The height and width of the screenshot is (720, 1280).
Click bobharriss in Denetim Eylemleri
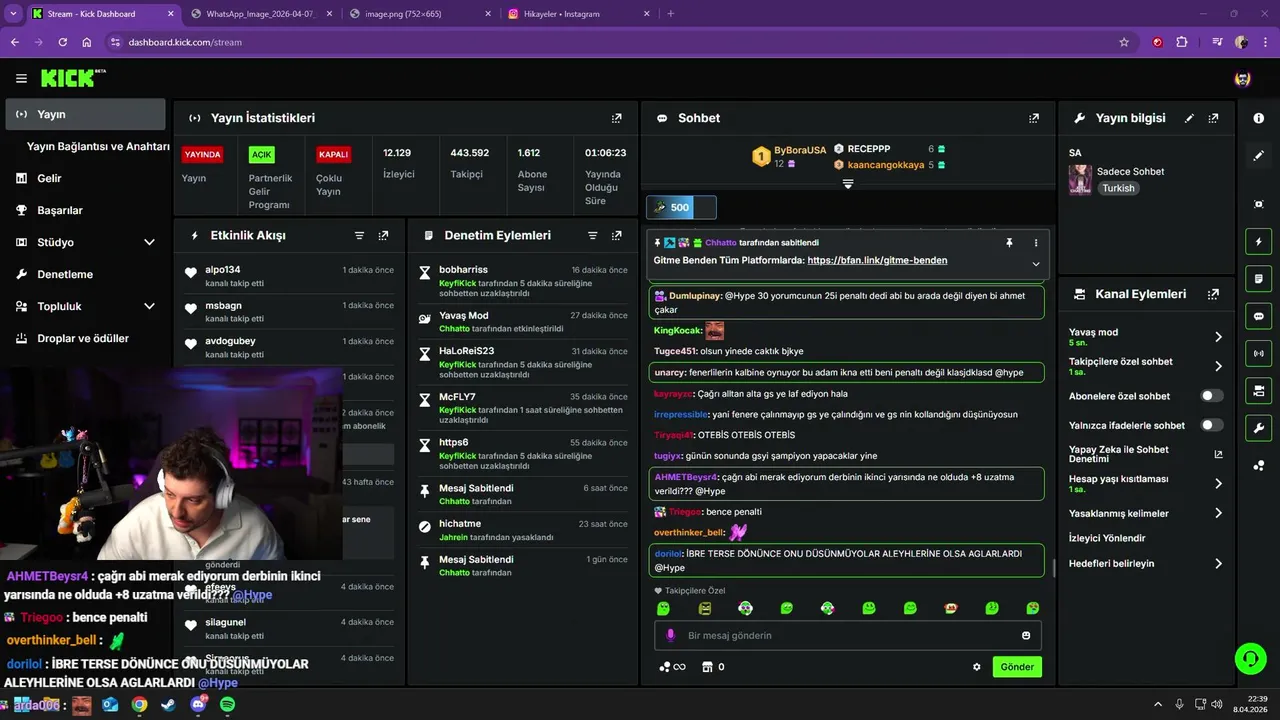[x=464, y=270]
